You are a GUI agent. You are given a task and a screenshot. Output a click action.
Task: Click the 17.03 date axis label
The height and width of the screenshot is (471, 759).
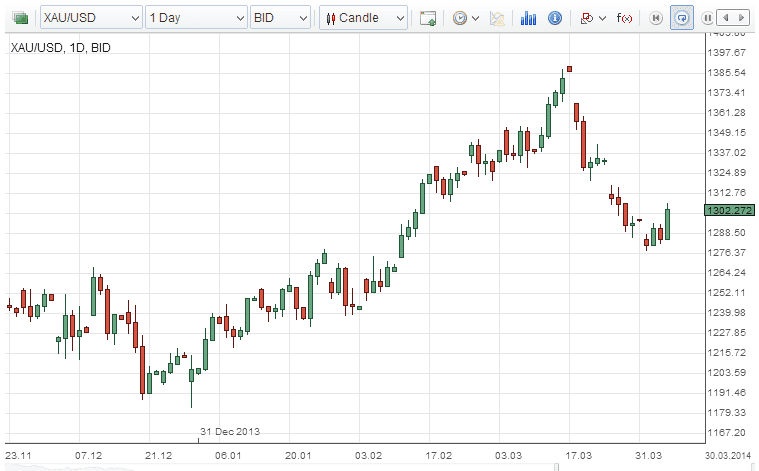[x=578, y=456]
